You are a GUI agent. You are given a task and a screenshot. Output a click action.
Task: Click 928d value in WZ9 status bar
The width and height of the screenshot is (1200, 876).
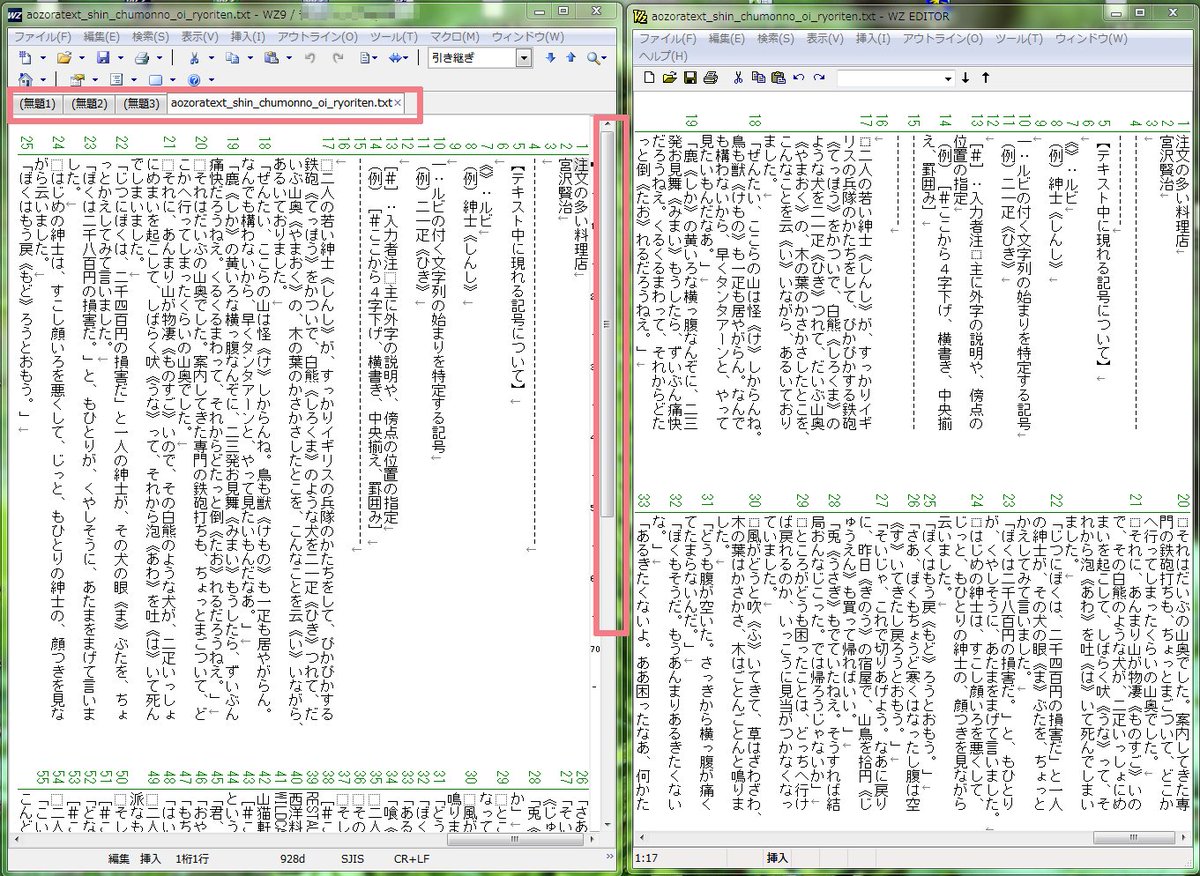pos(293,859)
